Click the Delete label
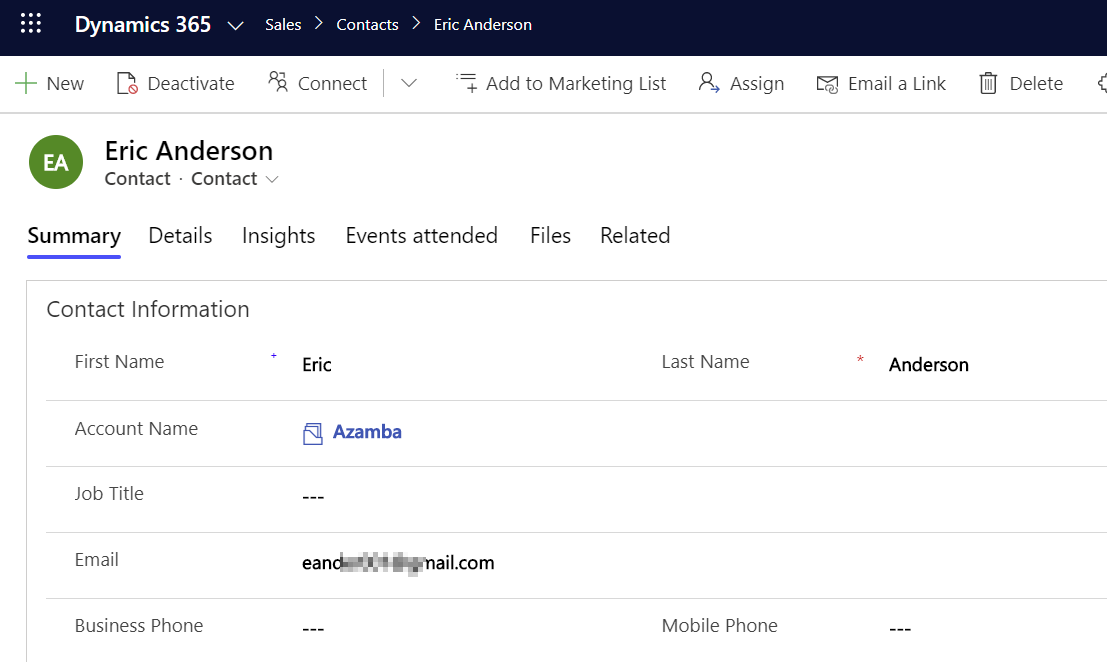 pos(1036,83)
